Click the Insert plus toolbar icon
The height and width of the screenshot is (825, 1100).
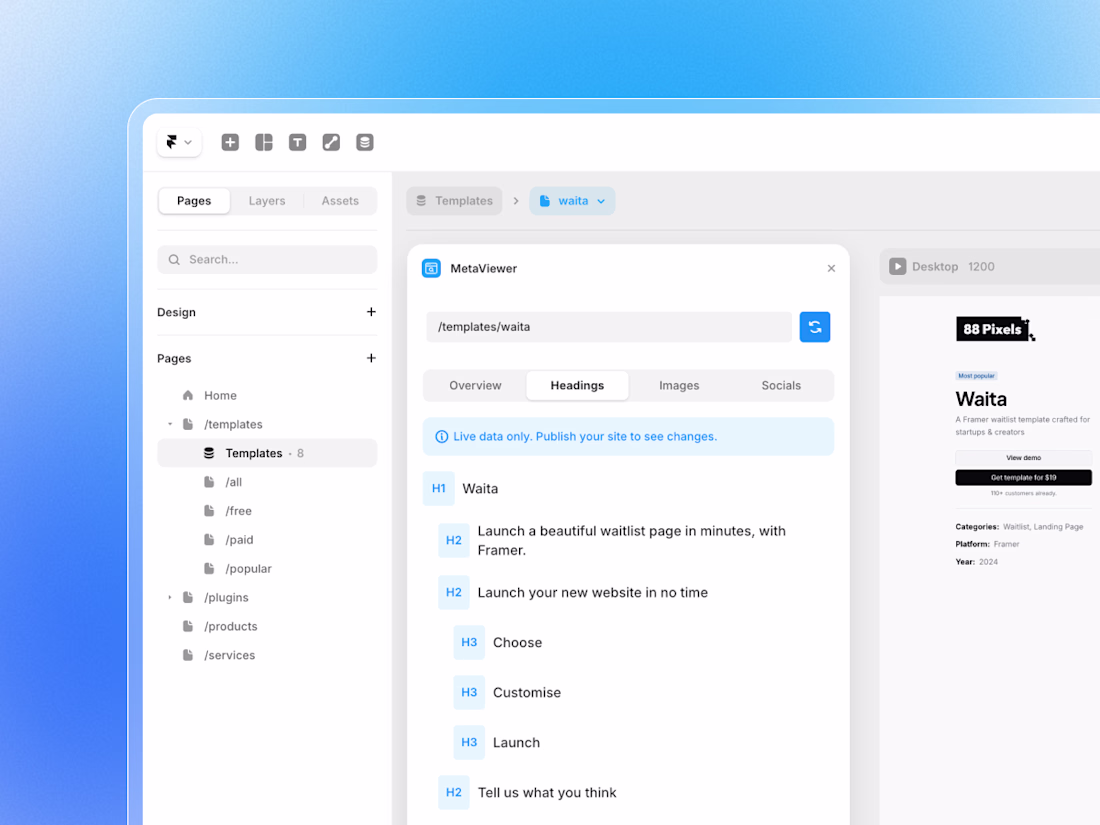point(230,142)
